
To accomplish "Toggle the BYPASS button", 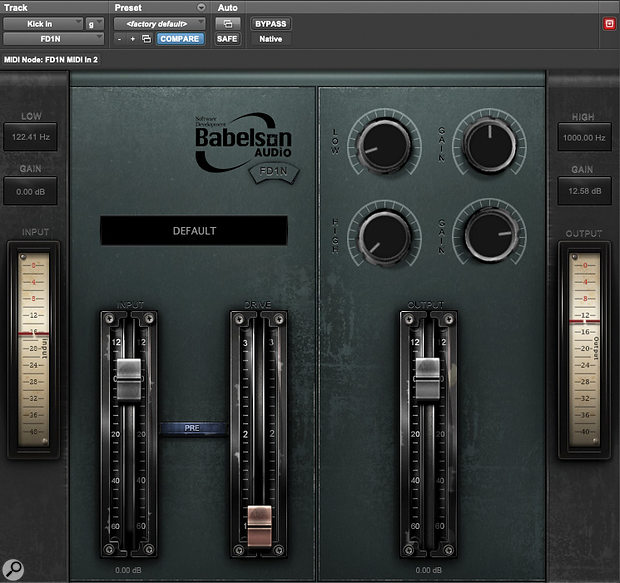I will click(271, 24).
